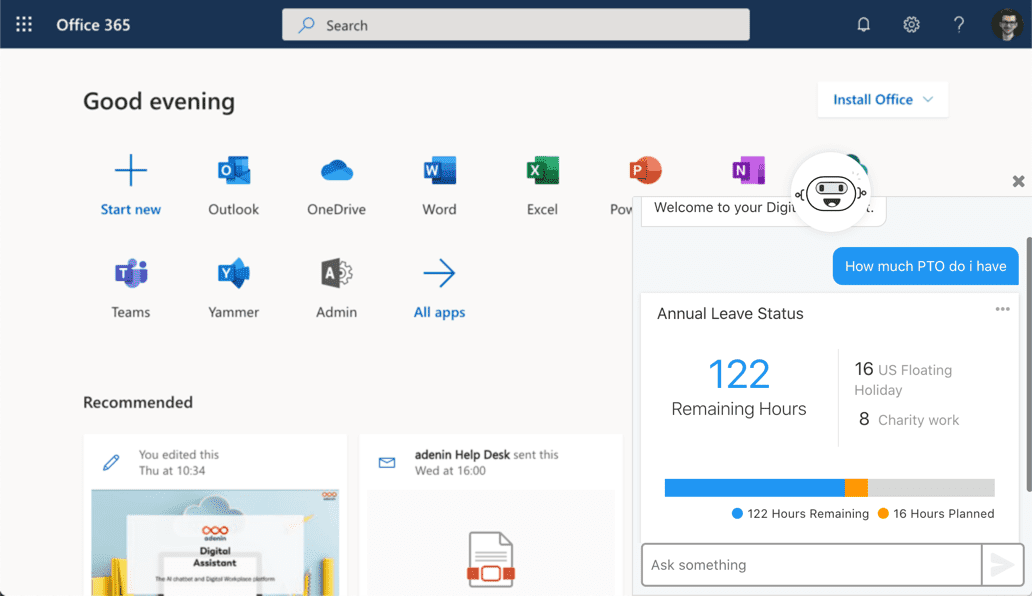Open the user profile picture menu
1032x596 pixels.
pos(1007,24)
